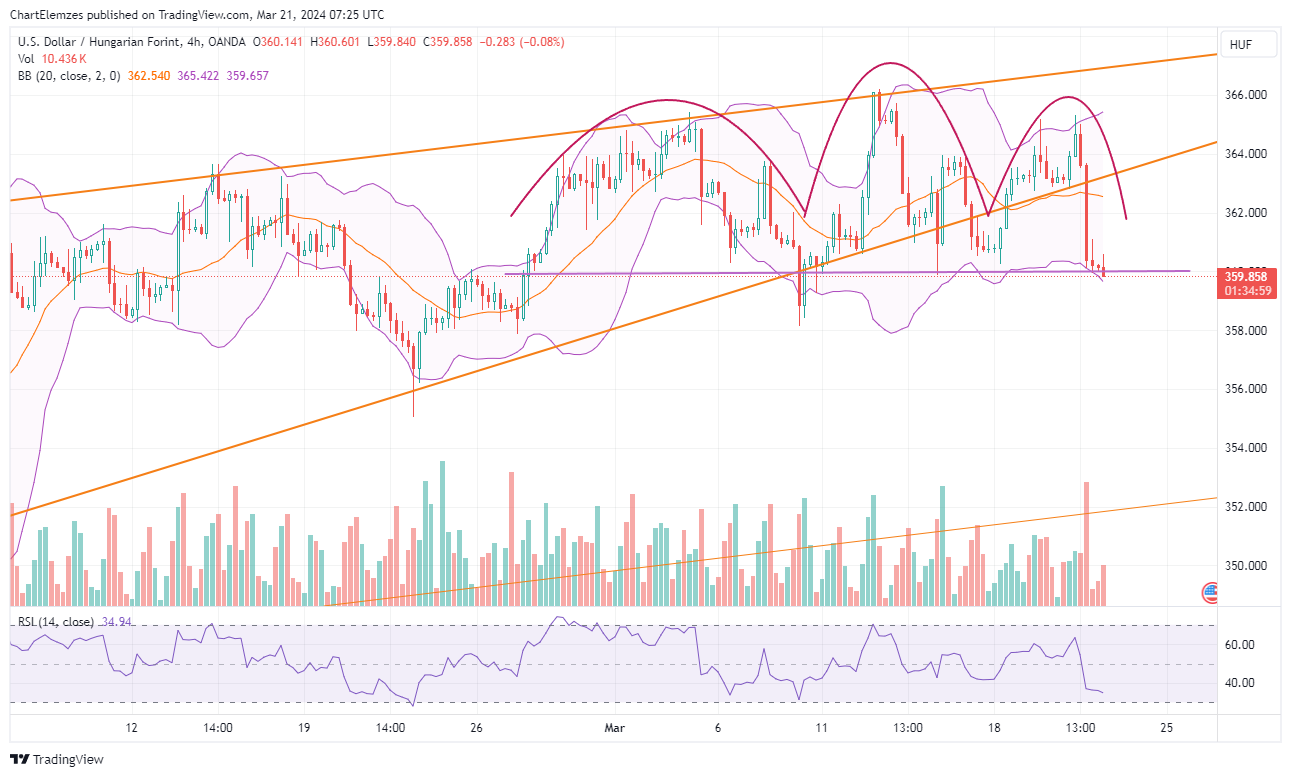Screen dimensions: 1291x777
Task: Select the Vol indicator legend
Action: coord(26,59)
